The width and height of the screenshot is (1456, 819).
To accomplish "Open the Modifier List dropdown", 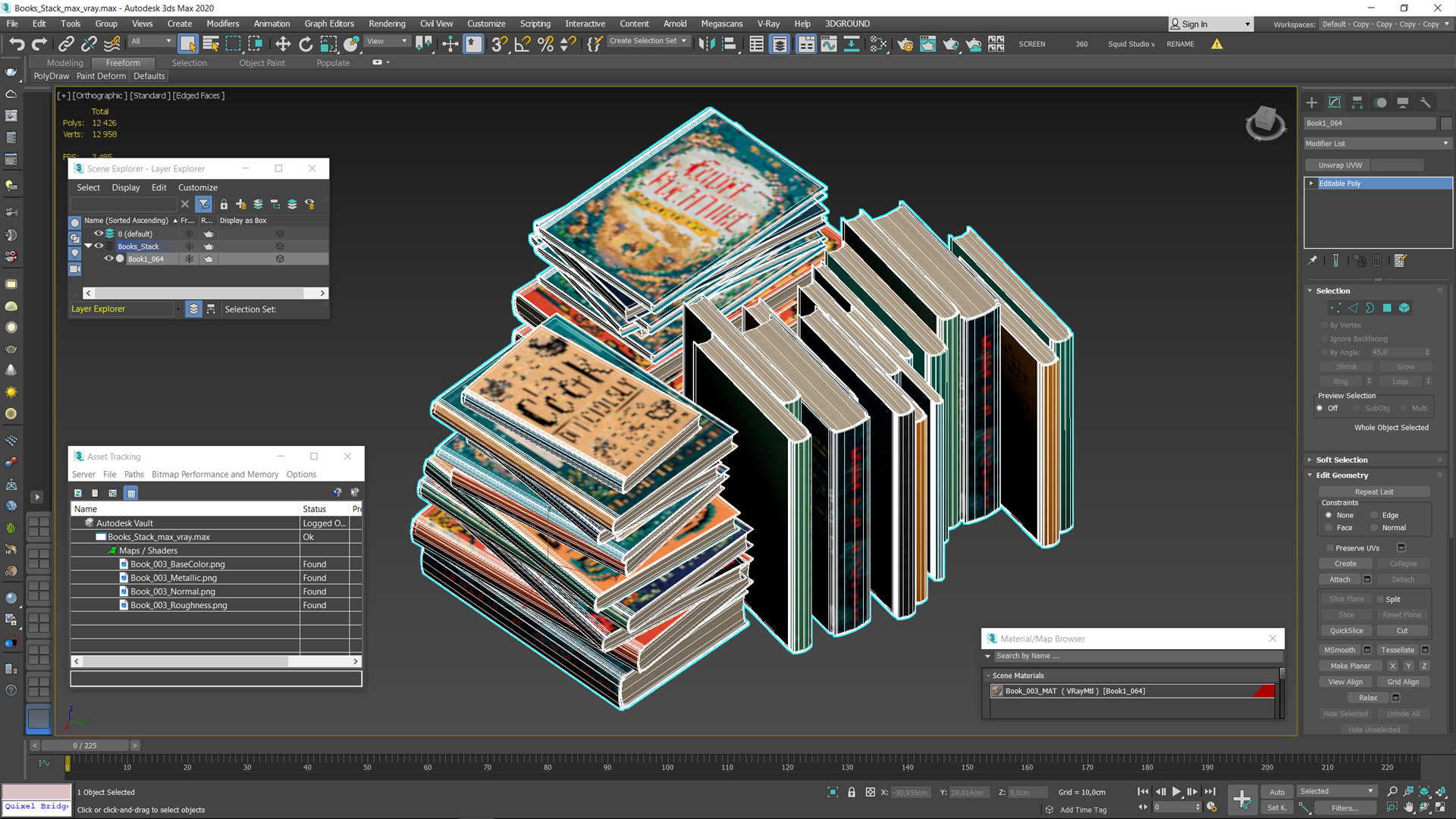I will (x=1378, y=143).
